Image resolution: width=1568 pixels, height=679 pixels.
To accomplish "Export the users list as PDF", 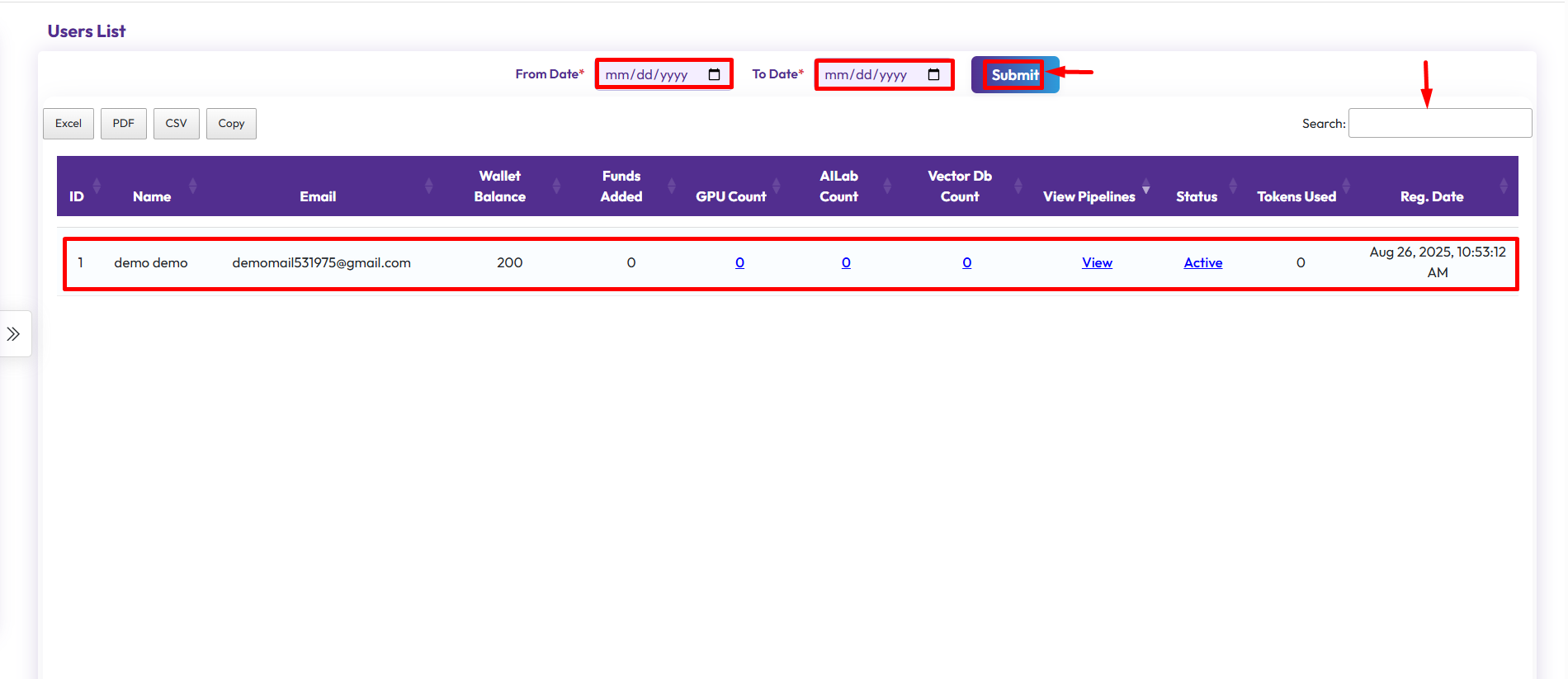I will [x=124, y=124].
